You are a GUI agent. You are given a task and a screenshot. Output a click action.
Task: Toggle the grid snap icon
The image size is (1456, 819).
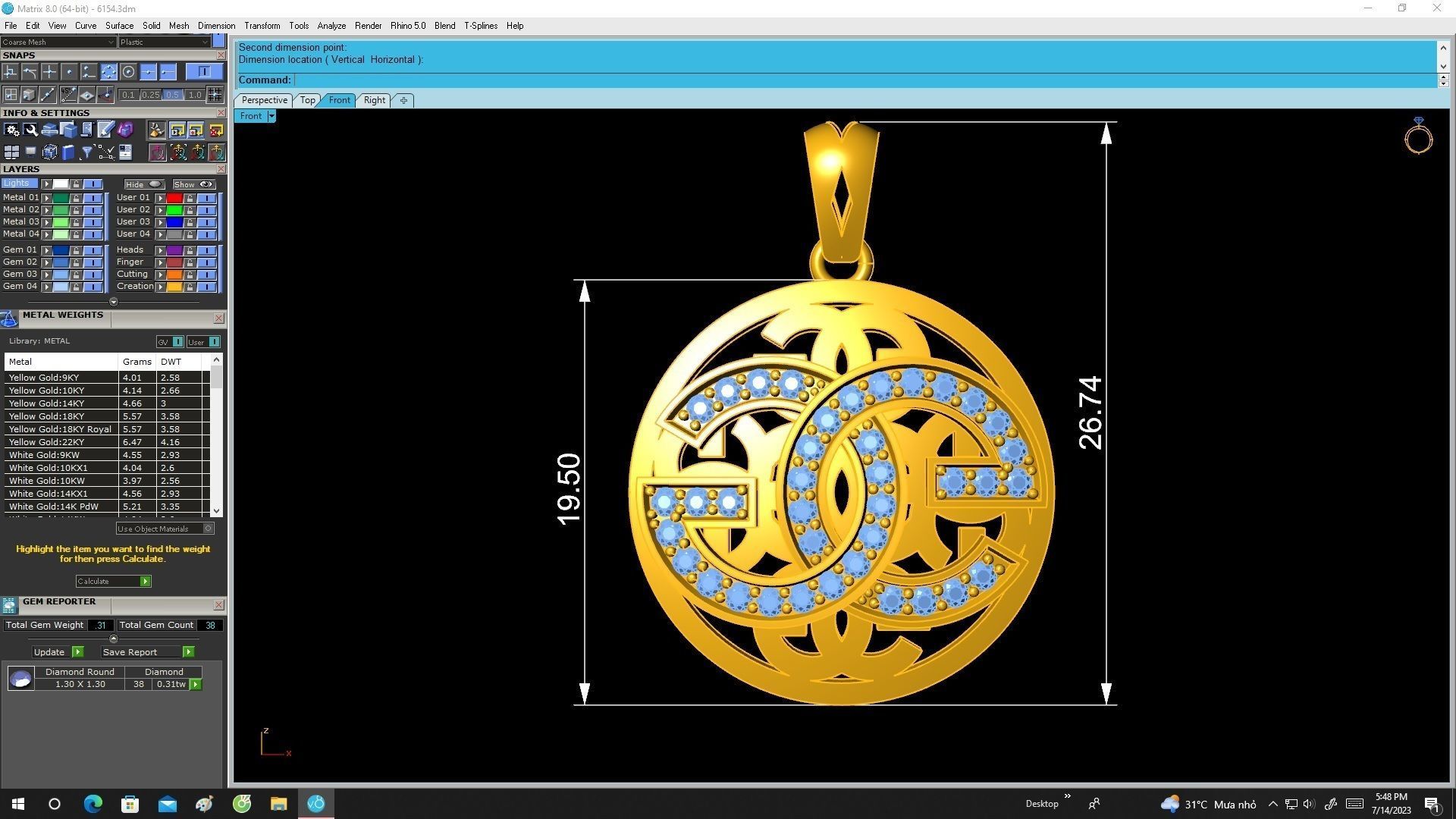pos(215,95)
